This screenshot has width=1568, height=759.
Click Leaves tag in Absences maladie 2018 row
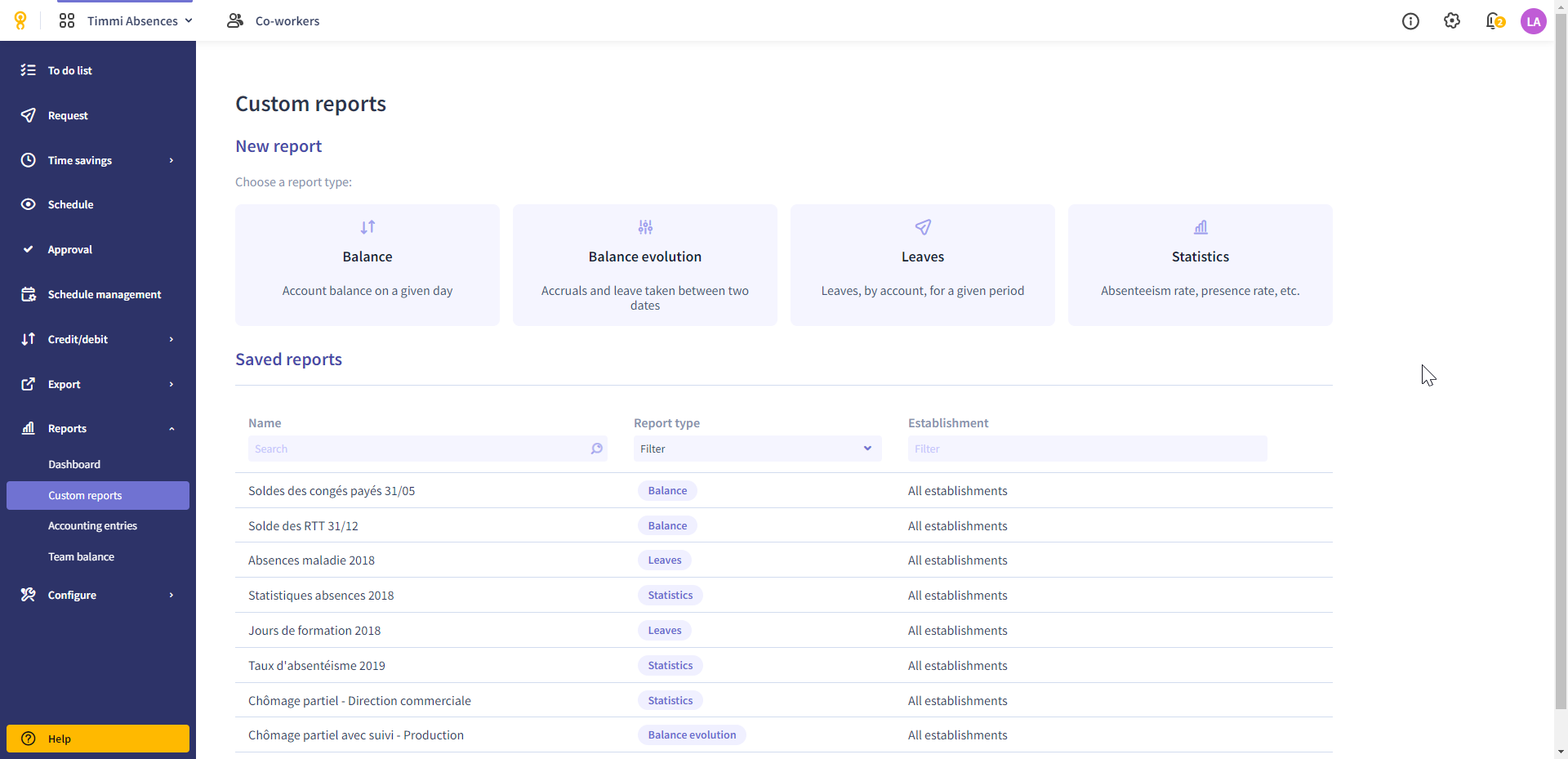coord(665,560)
